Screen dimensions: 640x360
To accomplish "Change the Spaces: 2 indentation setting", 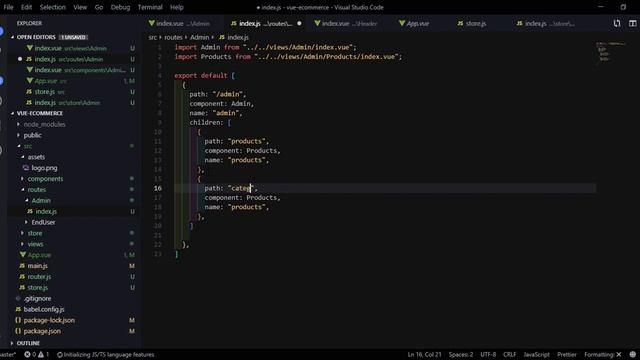I will pos(460,355).
